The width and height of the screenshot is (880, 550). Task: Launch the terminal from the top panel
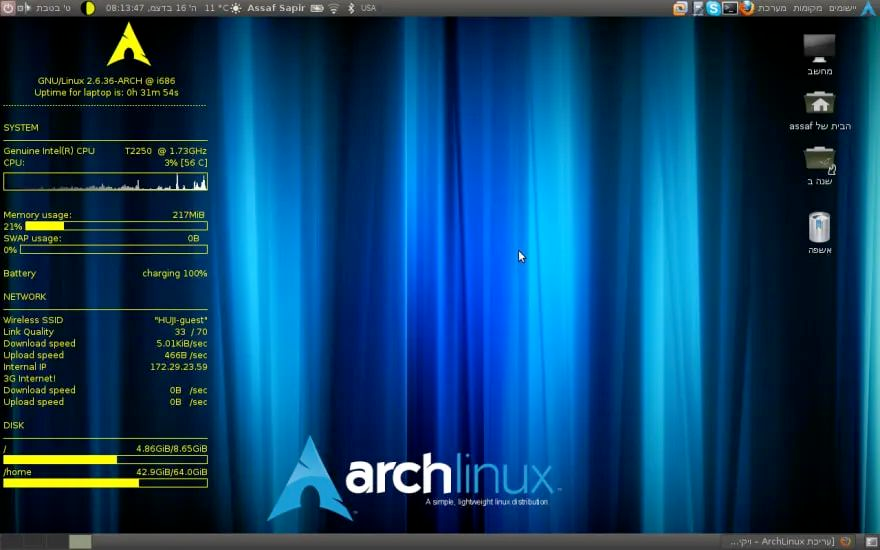click(730, 8)
